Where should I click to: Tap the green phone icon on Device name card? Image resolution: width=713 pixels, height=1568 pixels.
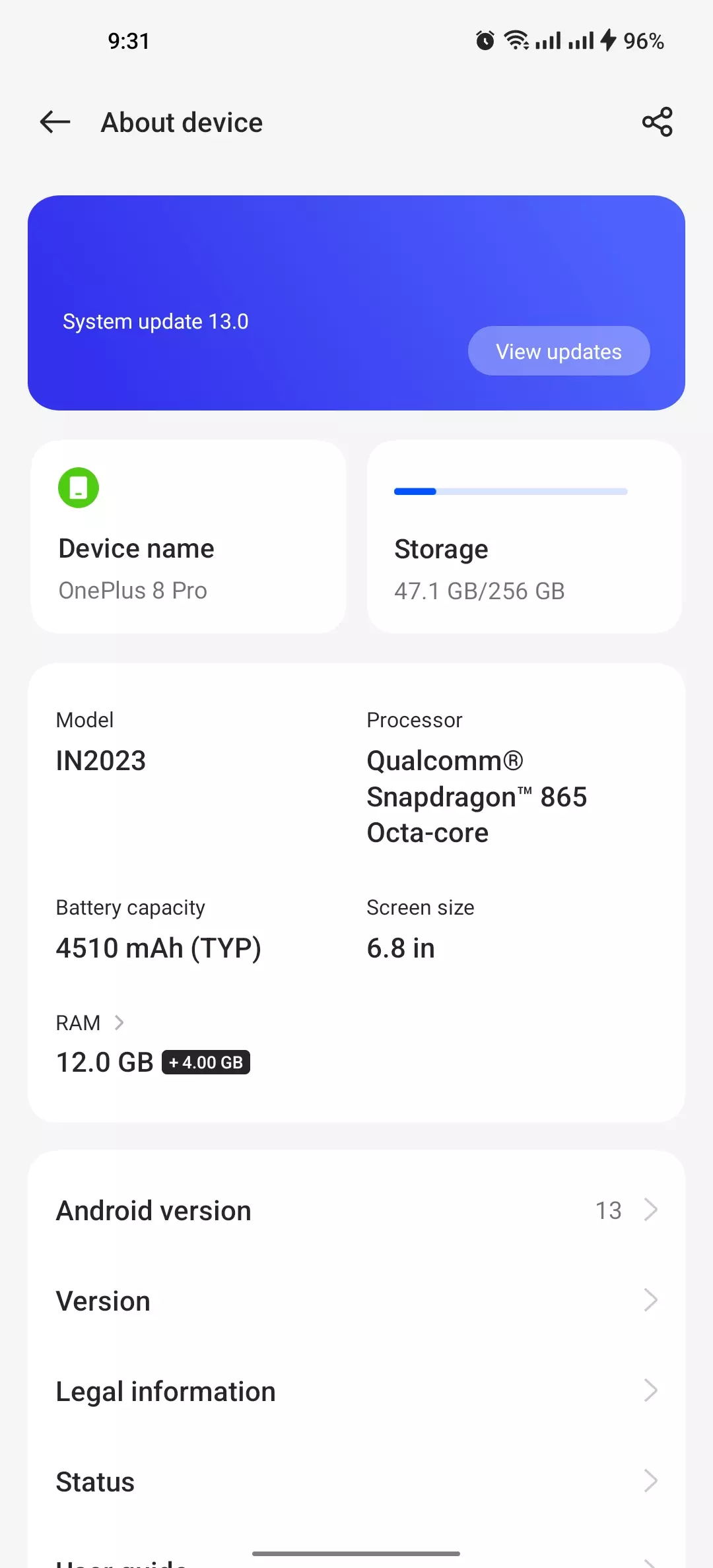tap(79, 488)
